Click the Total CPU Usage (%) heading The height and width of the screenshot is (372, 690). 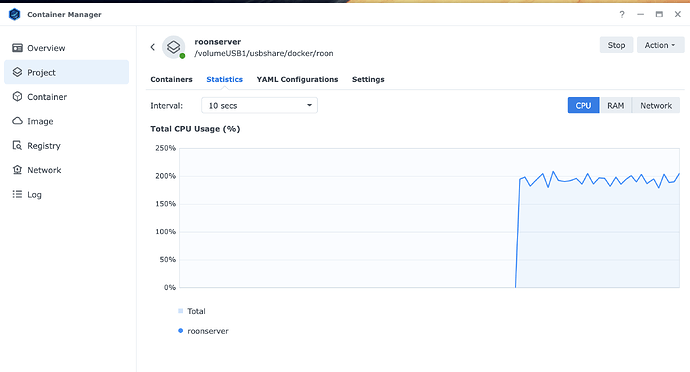[x=195, y=129]
